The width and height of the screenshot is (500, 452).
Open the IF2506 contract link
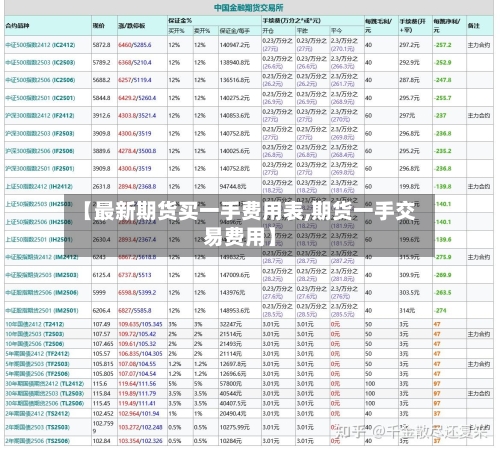pos(40,151)
